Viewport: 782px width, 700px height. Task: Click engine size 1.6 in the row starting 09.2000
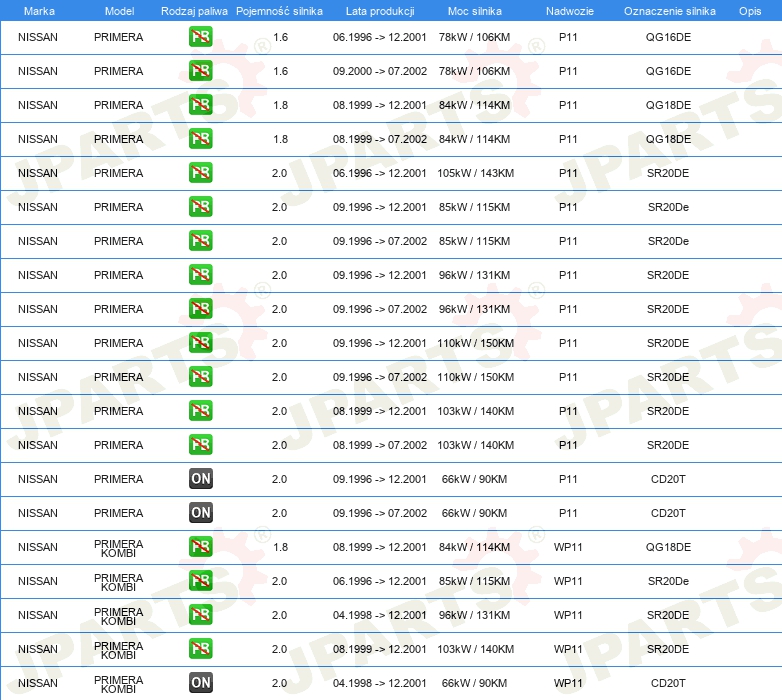(280, 71)
